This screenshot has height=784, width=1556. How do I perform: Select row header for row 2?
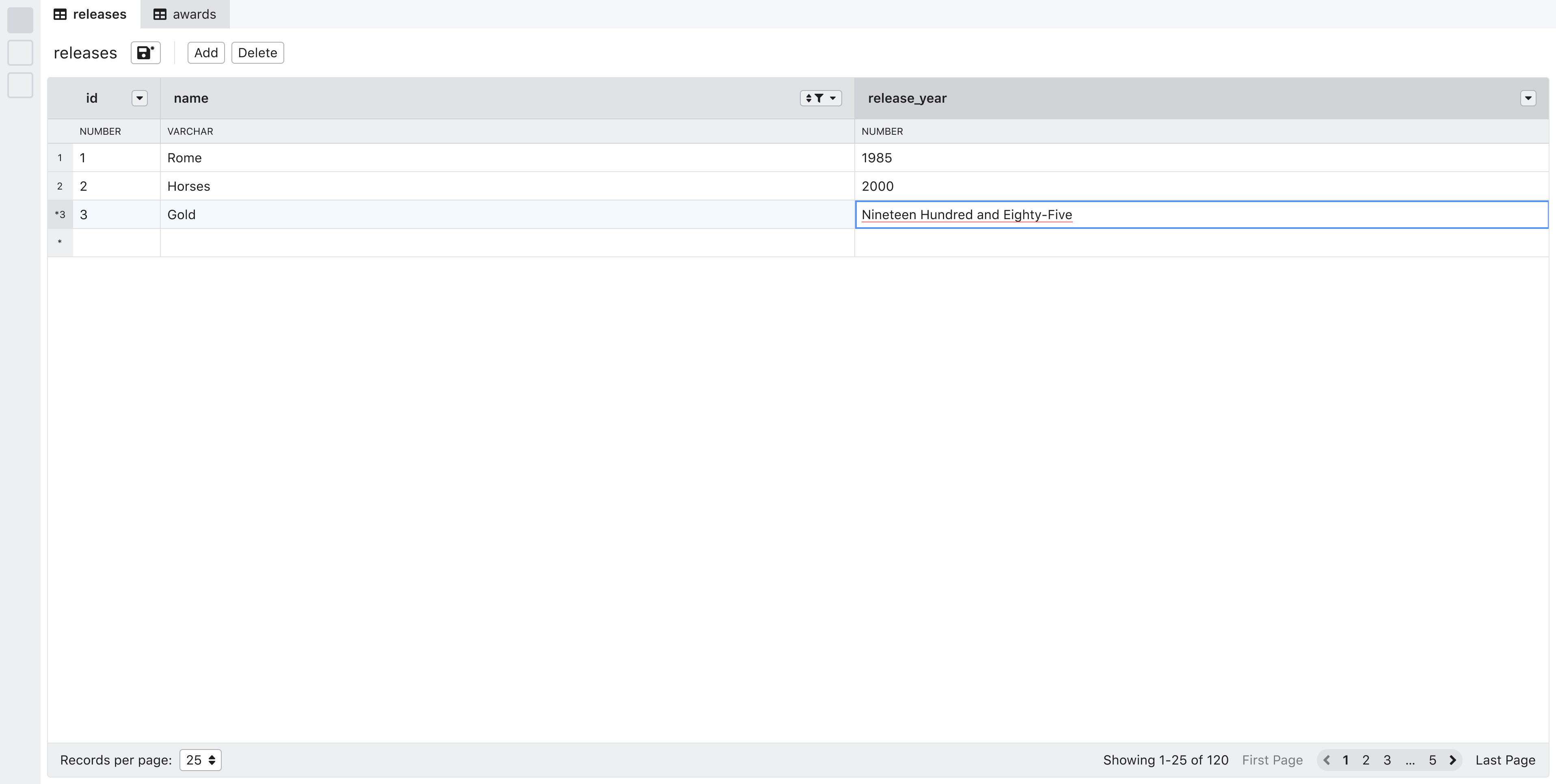pos(60,186)
